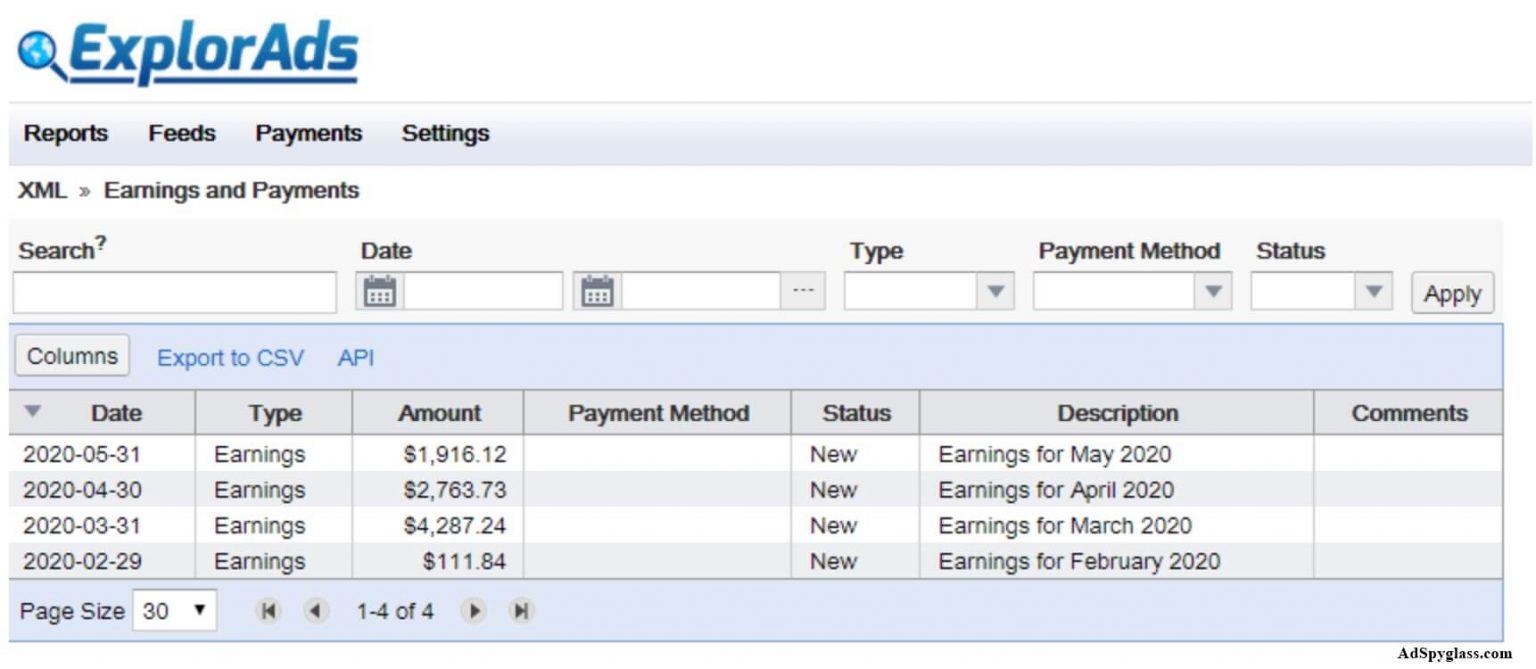This screenshot has width=1536, height=669.
Task: Open the end date calendar picker
Action: click(598, 290)
